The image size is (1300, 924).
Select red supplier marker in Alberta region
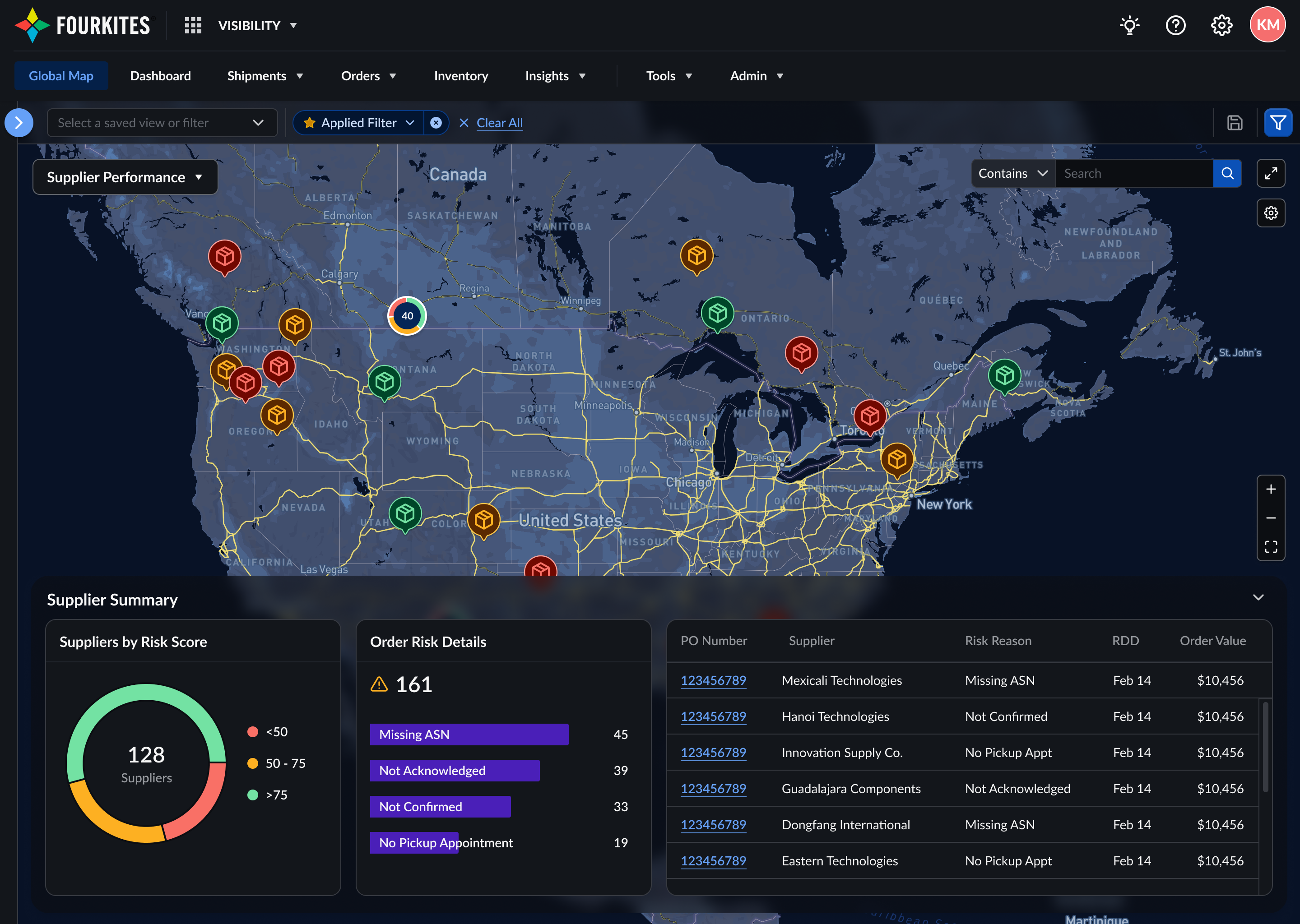(x=224, y=258)
